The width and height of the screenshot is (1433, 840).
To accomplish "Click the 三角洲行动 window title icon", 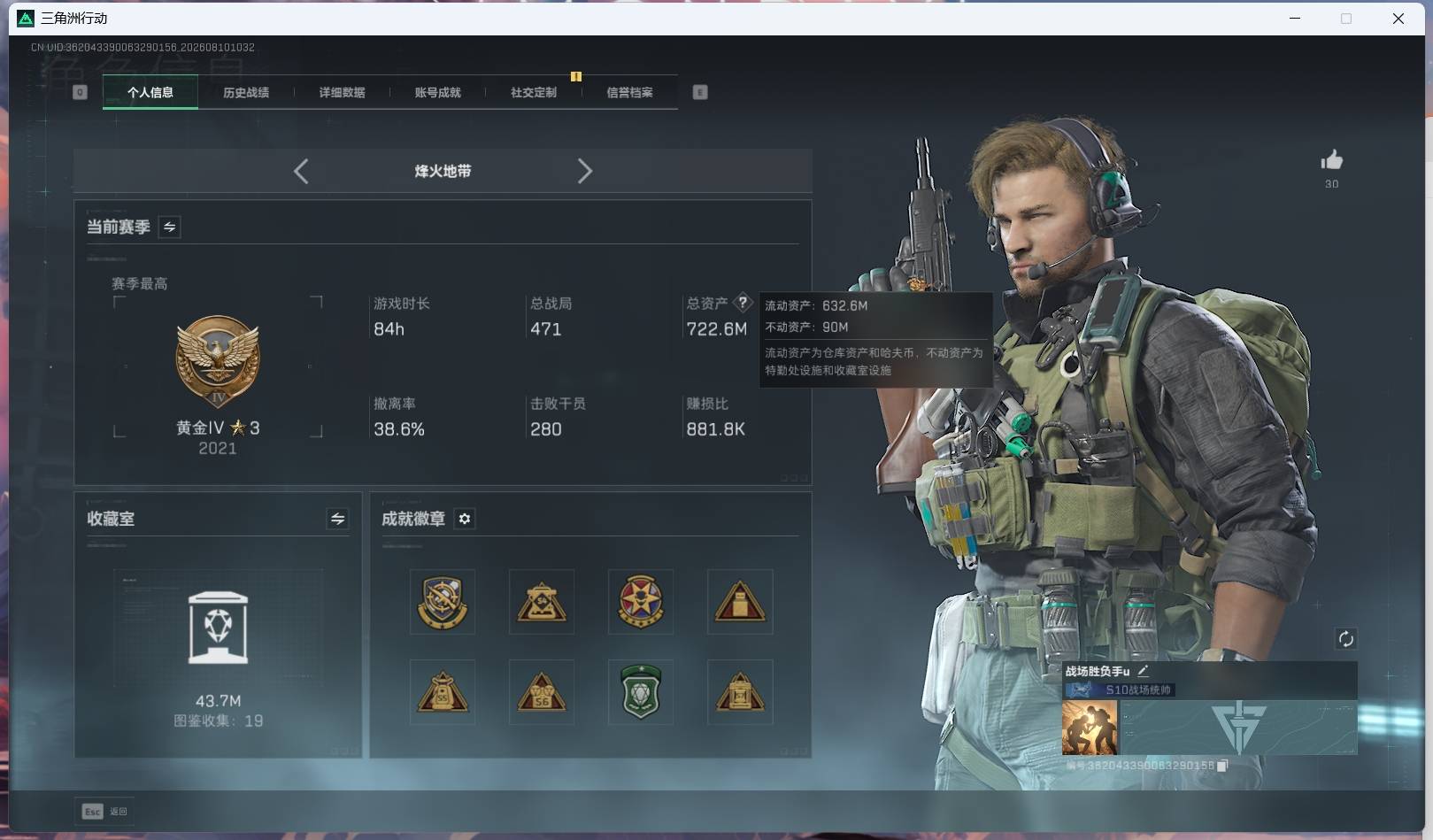I will pos(26,19).
